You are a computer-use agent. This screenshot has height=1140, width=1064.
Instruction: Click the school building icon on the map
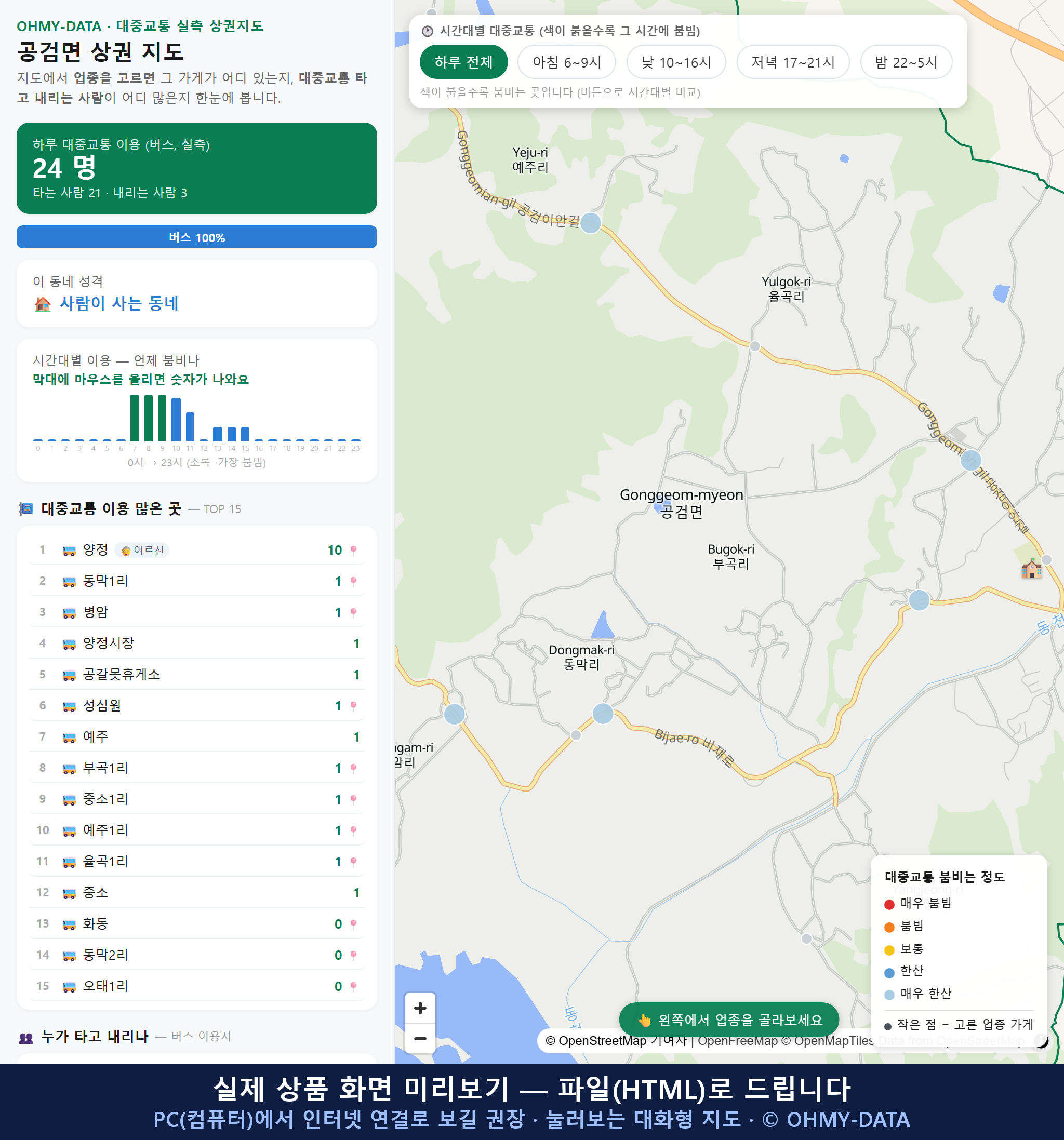click(1031, 568)
